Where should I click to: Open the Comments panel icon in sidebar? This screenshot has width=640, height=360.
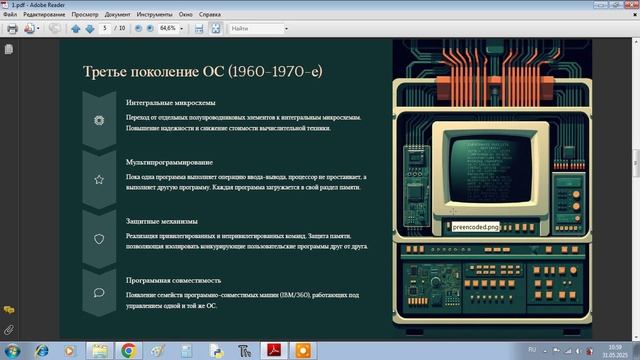(9, 310)
